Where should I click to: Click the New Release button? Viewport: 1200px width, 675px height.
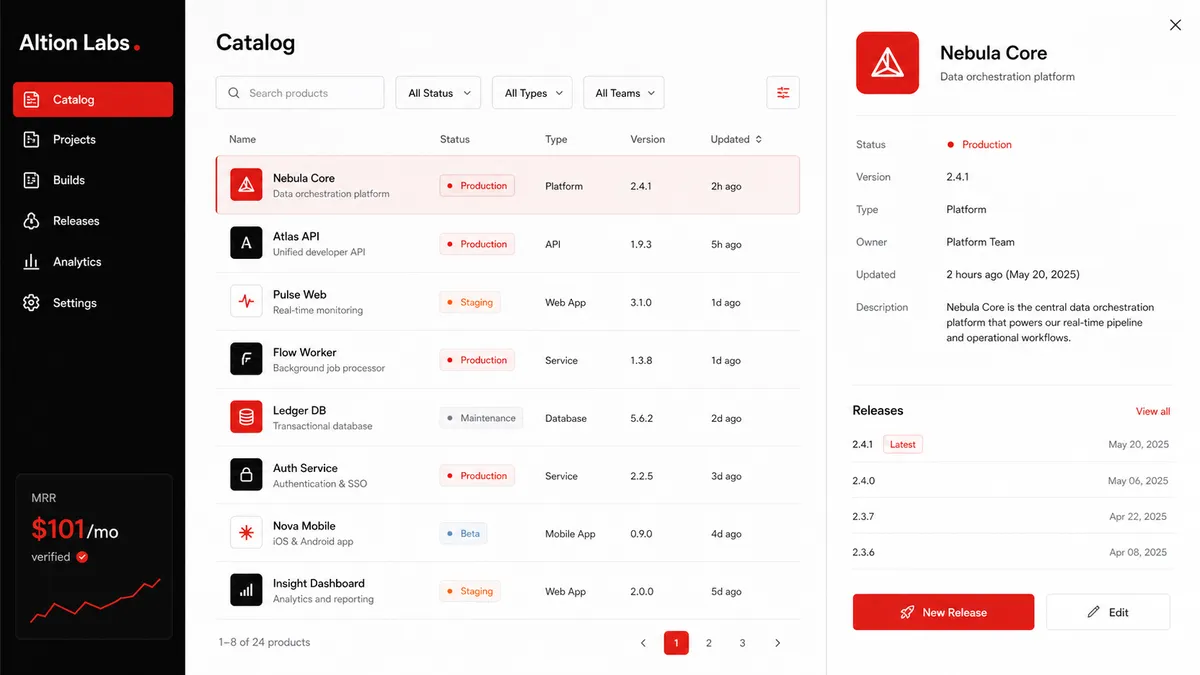coord(943,612)
